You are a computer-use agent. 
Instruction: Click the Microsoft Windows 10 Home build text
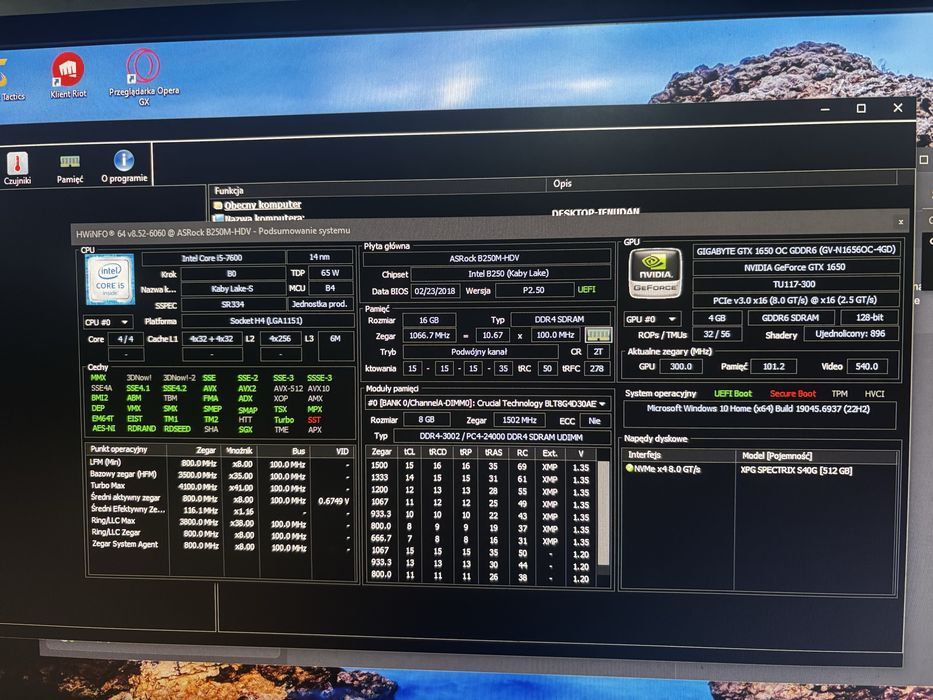pyautogui.click(x=757, y=409)
